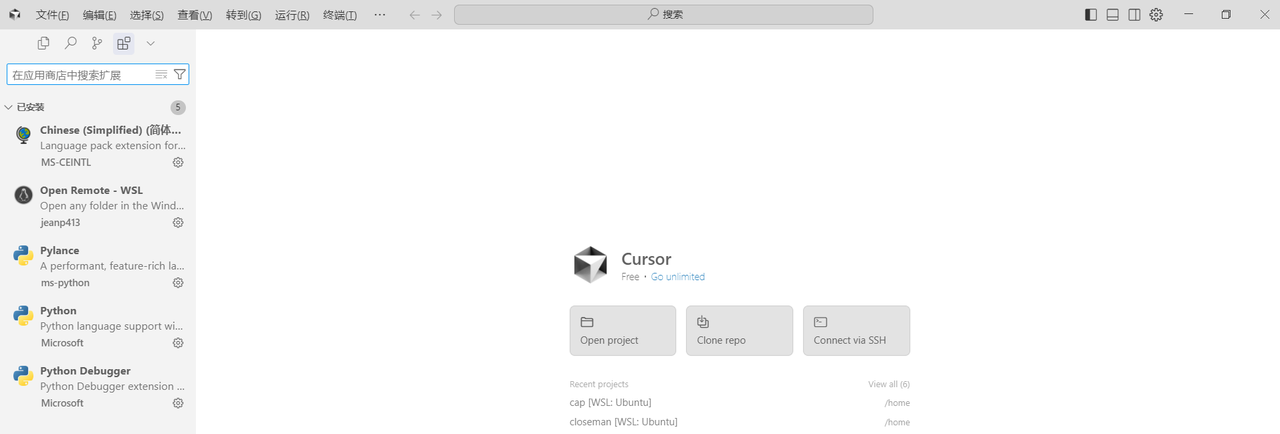Viewport: 1280px width, 434px height.
Task: Open the Search view icon
Action: [70, 43]
